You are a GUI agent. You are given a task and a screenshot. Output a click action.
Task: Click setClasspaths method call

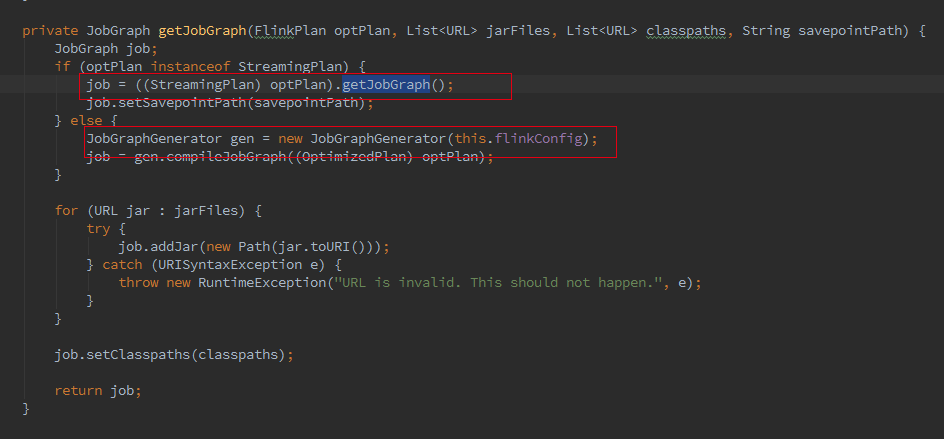tap(138, 355)
